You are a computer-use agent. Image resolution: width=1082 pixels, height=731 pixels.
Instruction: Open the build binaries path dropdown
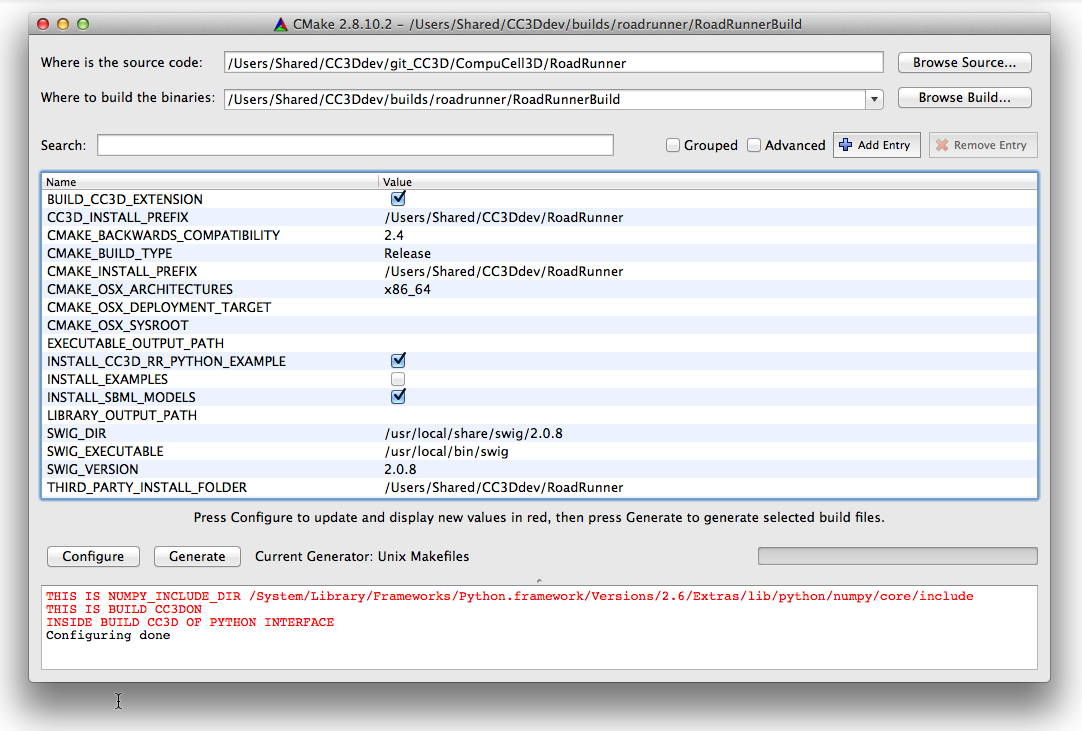click(x=874, y=99)
